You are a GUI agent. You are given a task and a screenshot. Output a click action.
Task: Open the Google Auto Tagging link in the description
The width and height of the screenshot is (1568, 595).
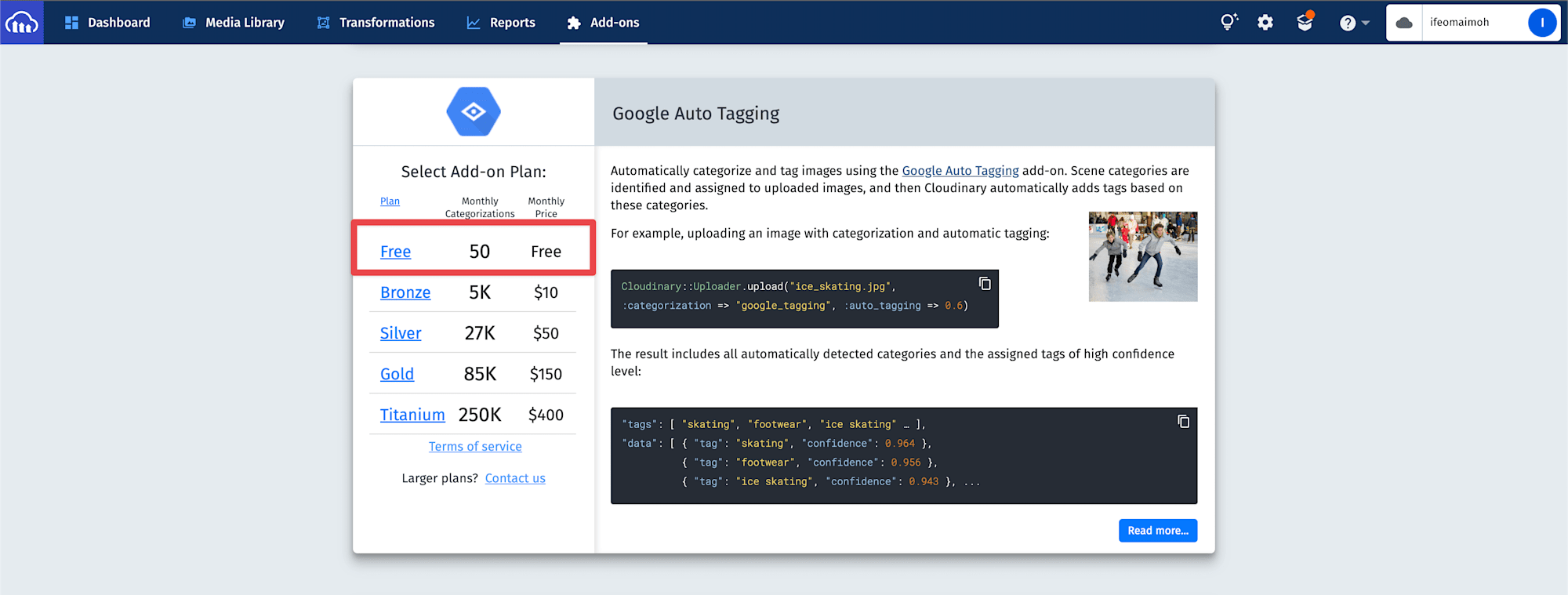pyautogui.click(x=960, y=171)
